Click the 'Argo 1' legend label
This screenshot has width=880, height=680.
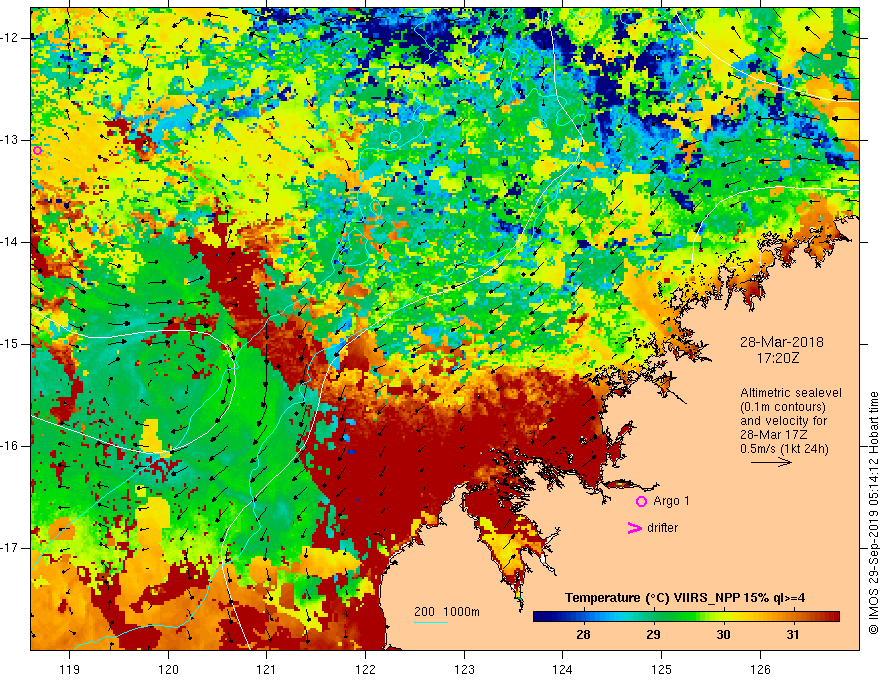pos(671,501)
